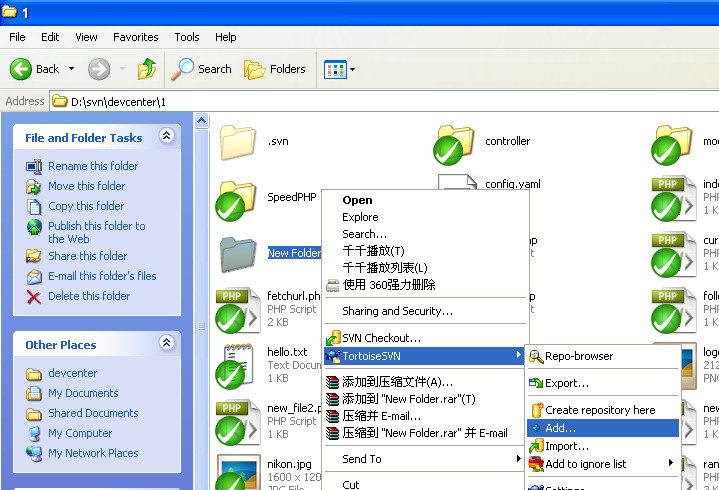Viewport: 719px width, 490px height.
Task: Open devcenter in Other Places
Action: 72,373
